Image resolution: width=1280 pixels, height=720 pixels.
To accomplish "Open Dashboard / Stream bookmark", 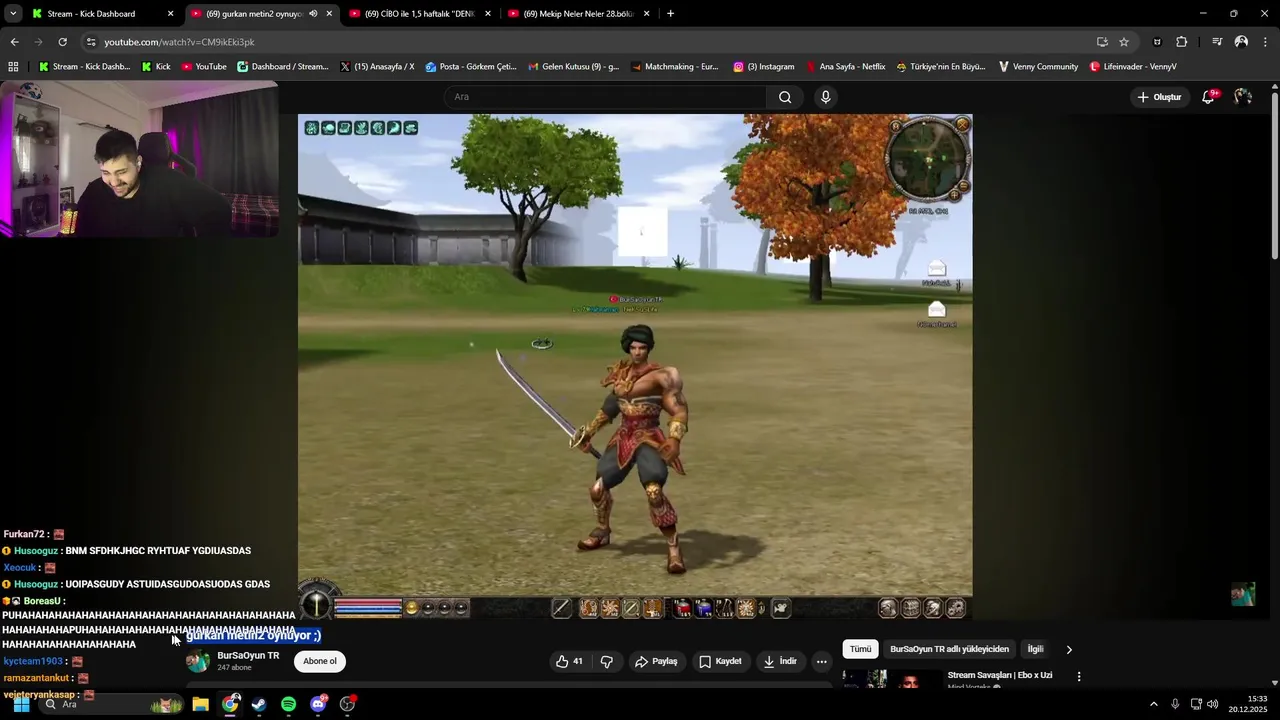I will [x=283, y=67].
